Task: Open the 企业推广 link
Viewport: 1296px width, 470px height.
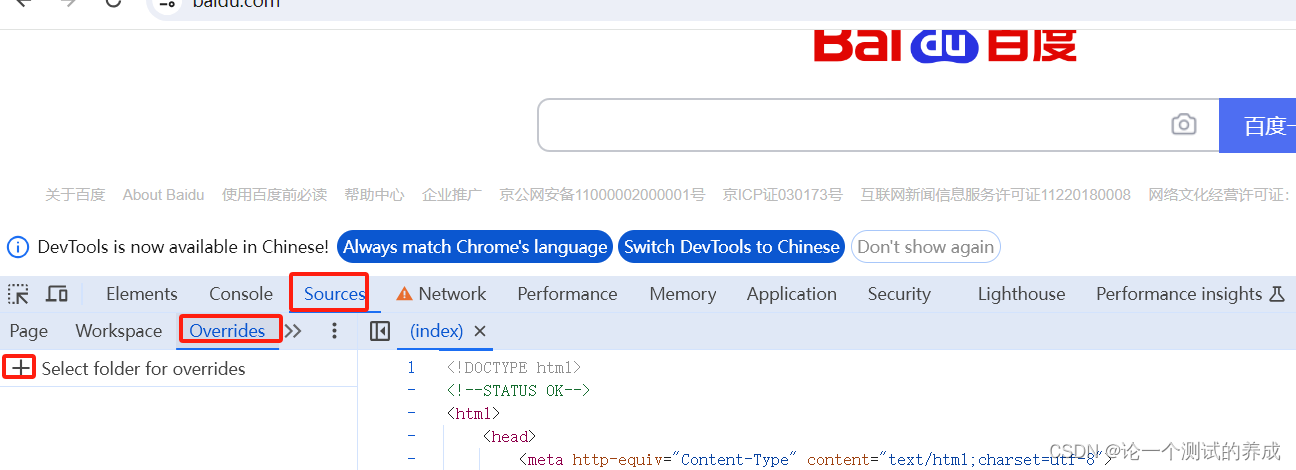Action: 452,195
